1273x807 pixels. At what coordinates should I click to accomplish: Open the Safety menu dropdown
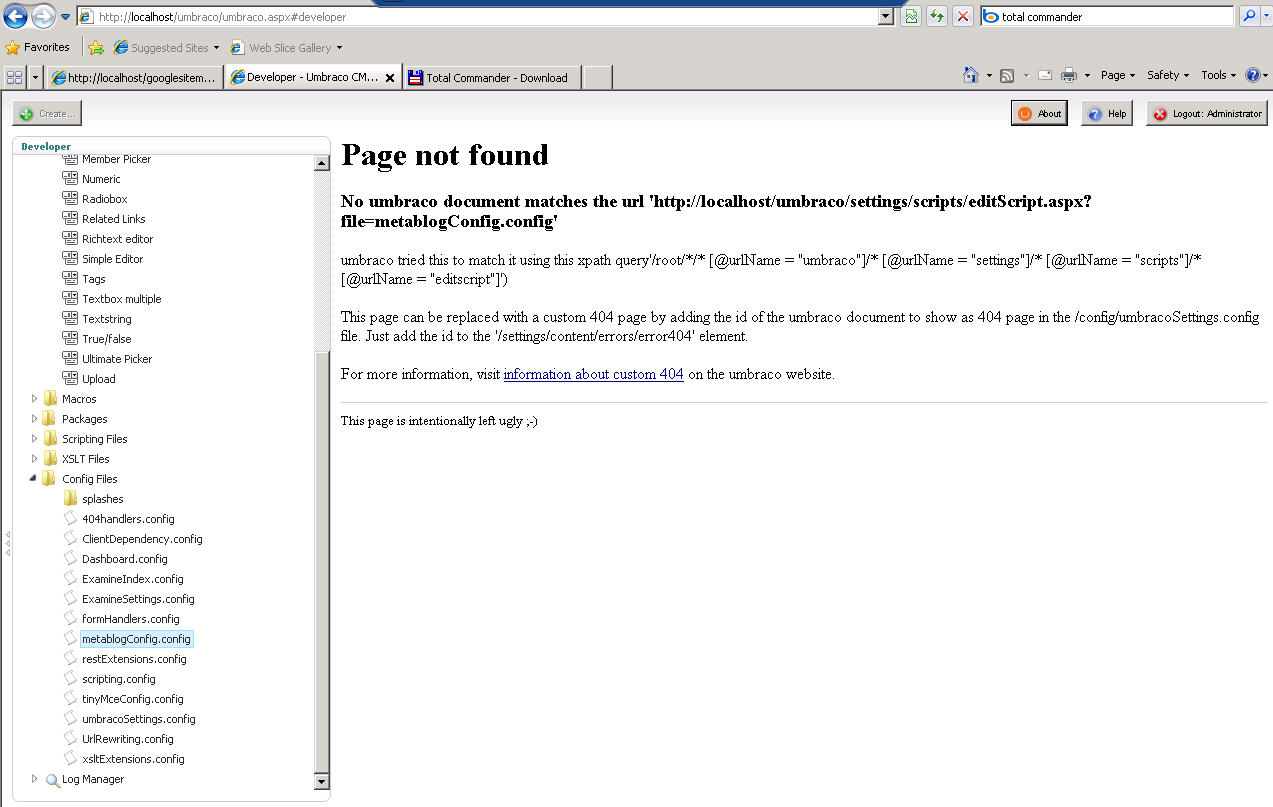pyautogui.click(x=1168, y=75)
